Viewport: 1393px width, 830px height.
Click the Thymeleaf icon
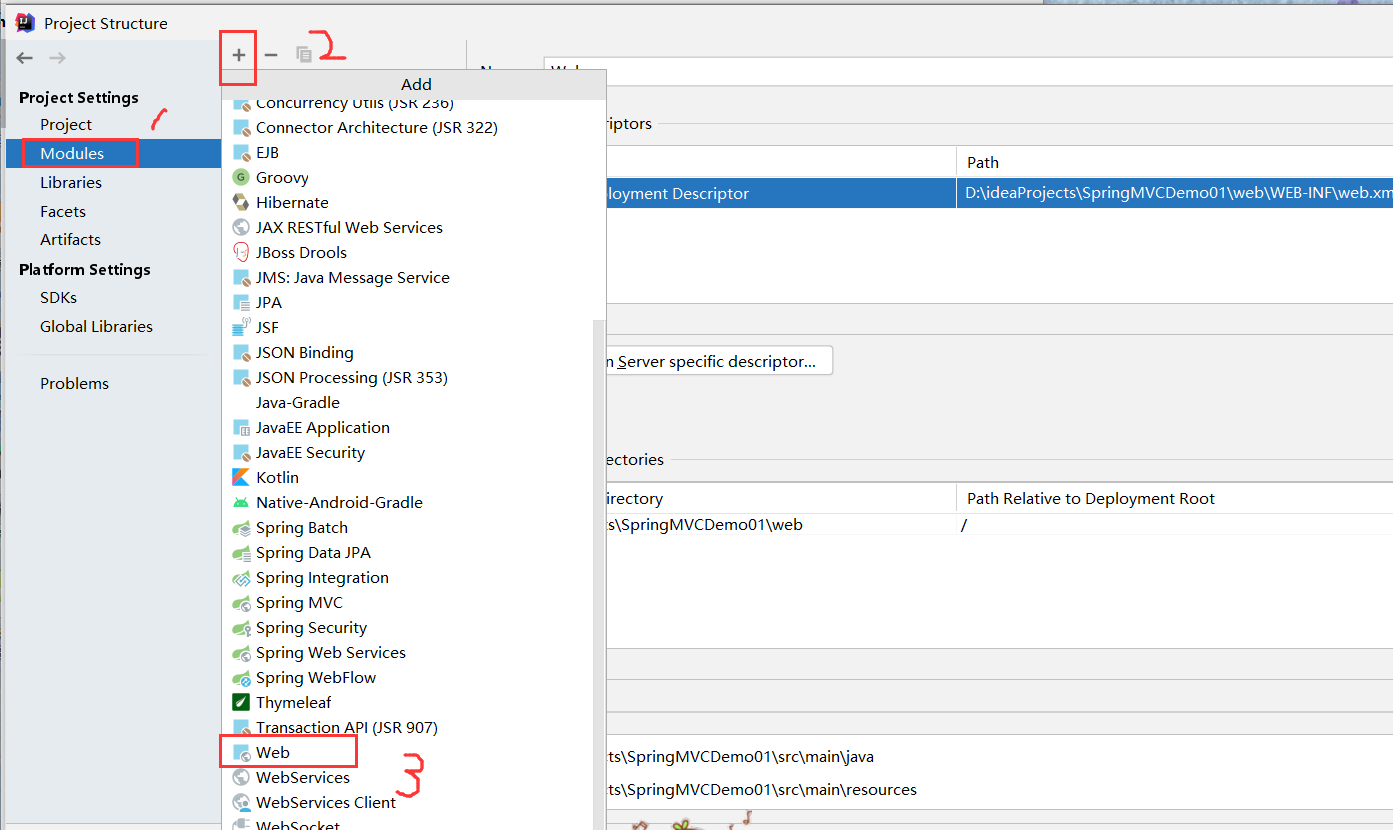tap(241, 703)
